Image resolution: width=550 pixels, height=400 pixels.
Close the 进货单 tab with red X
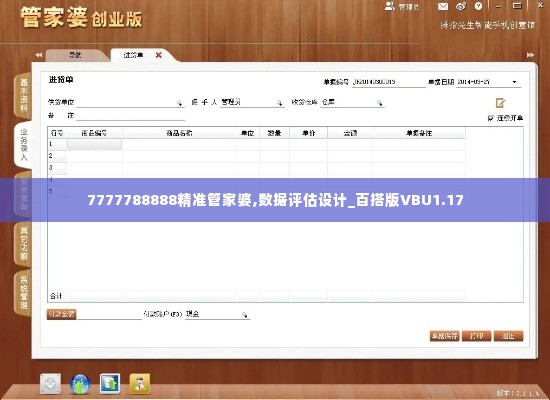(159, 55)
